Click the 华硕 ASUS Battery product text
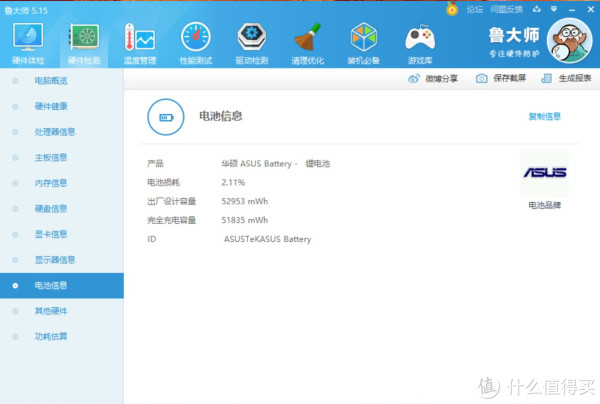Image resolution: width=600 pixels, height=404 pixels. [x=276, y=164]
